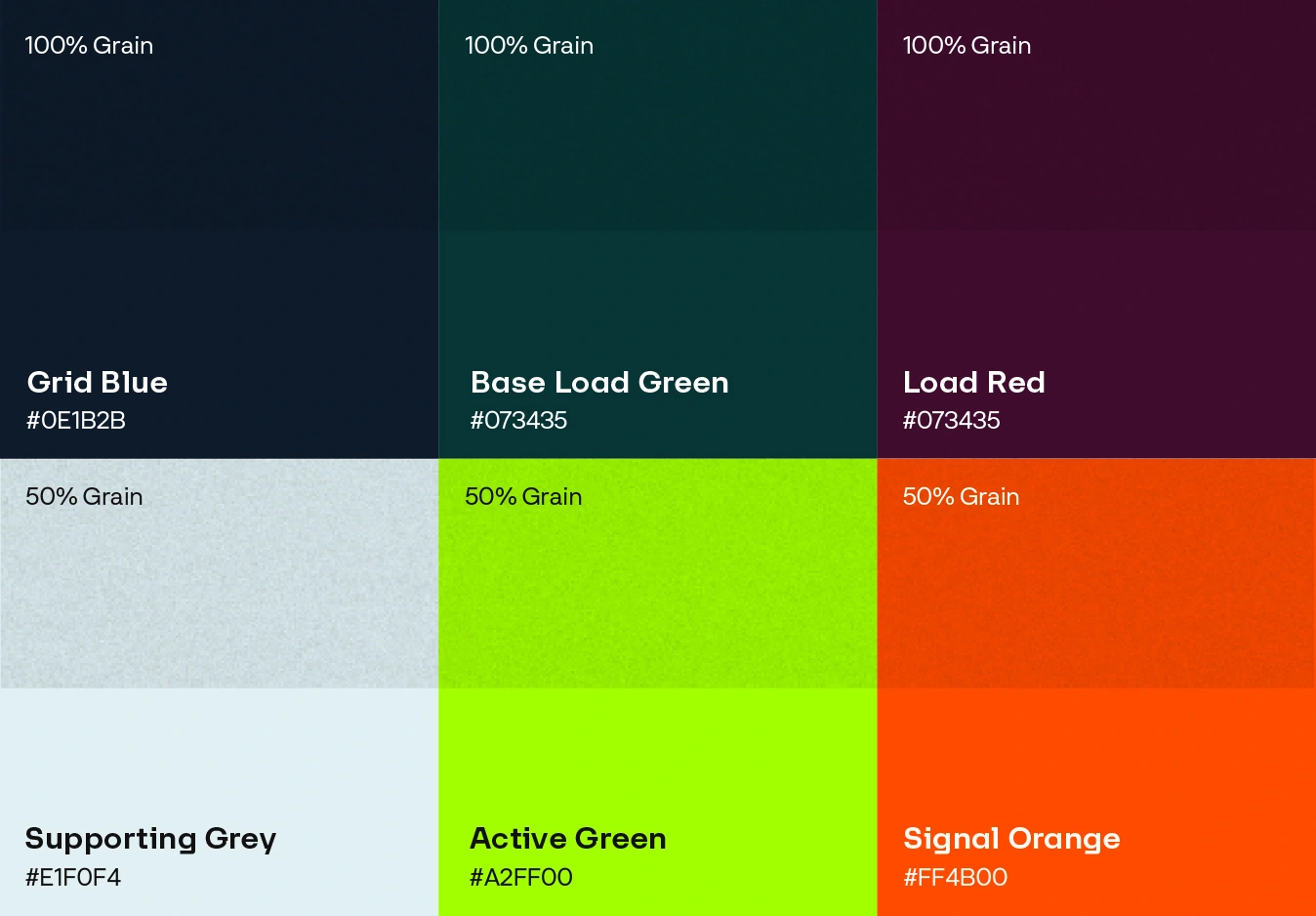Click the Grid Blue title text

coord(97,382)
